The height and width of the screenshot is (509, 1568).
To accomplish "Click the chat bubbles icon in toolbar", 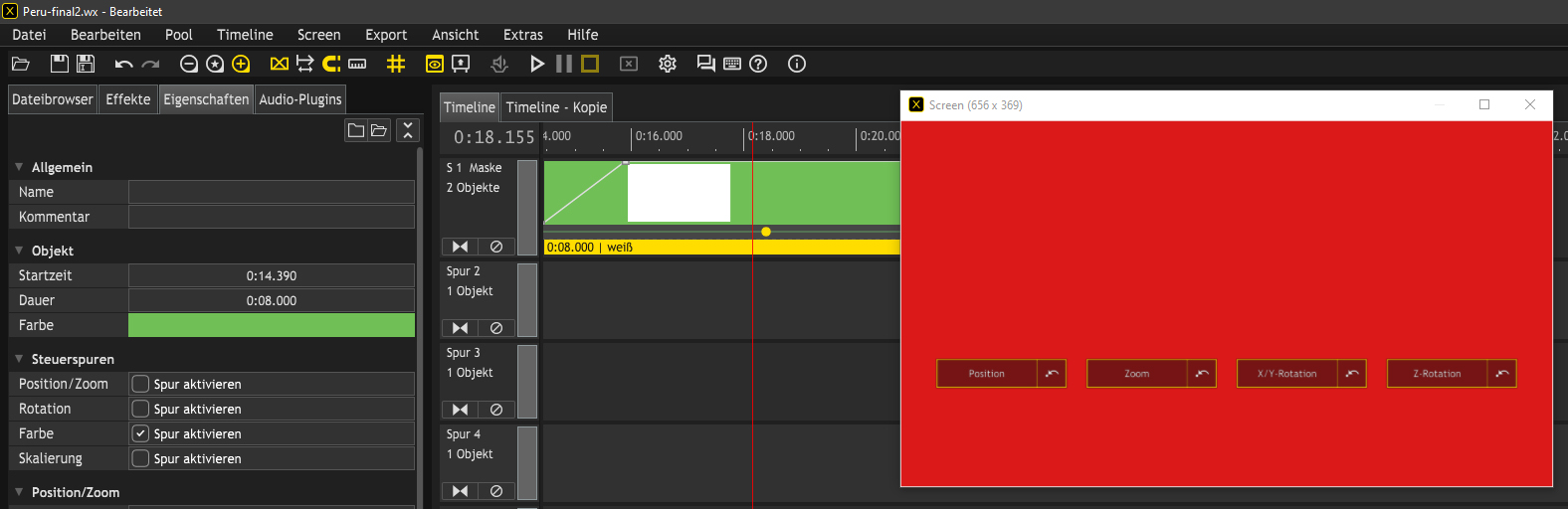I will point(706,64).
